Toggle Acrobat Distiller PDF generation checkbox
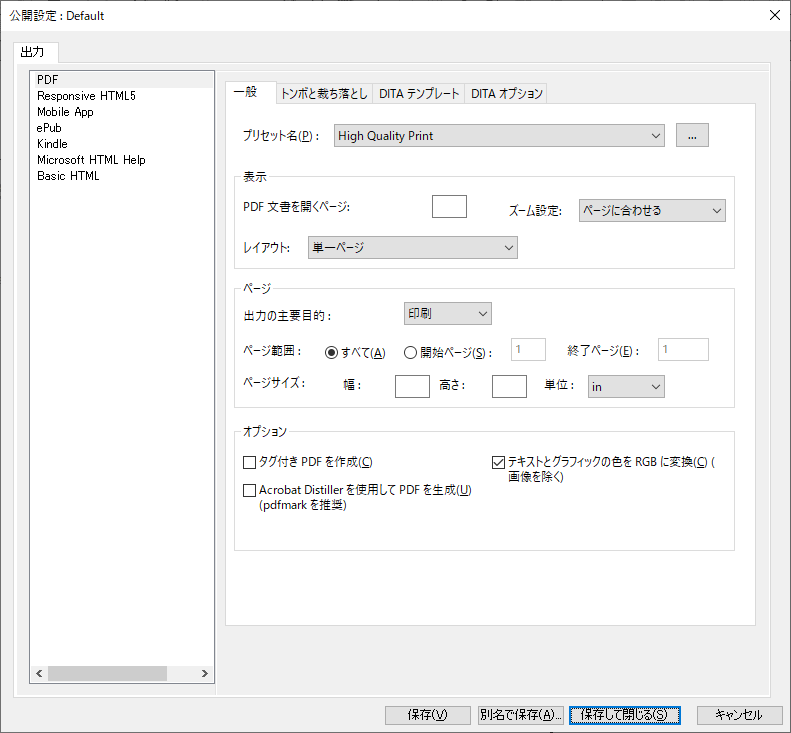This screenshot has width=791, height=733. [x=251, y=490]
